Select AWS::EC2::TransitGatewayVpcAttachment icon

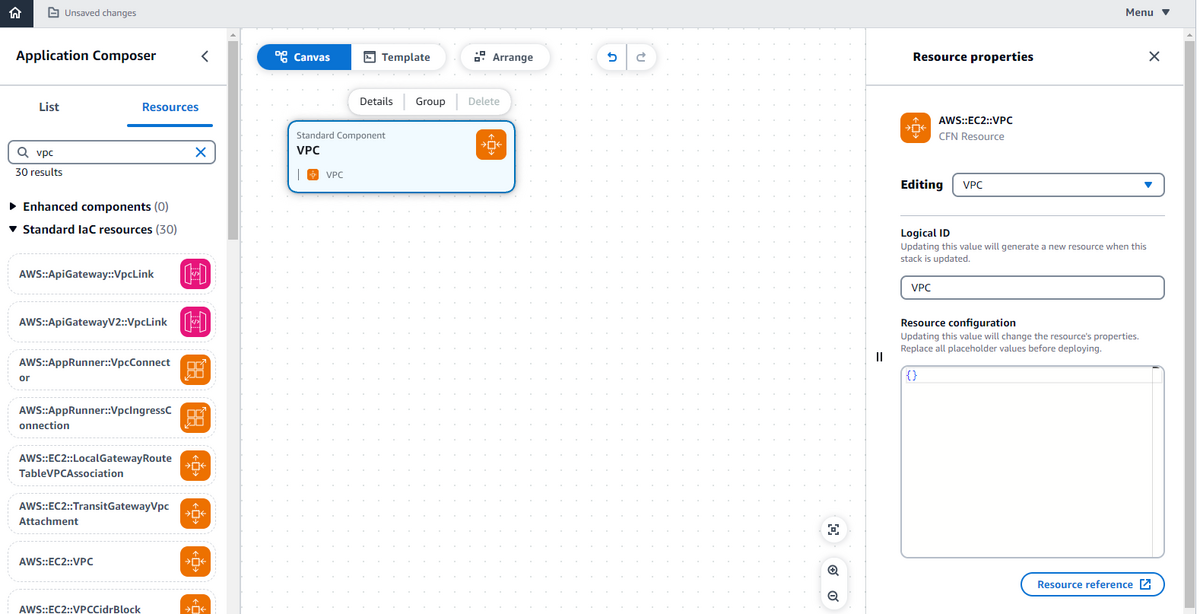[x=195, y=514]
